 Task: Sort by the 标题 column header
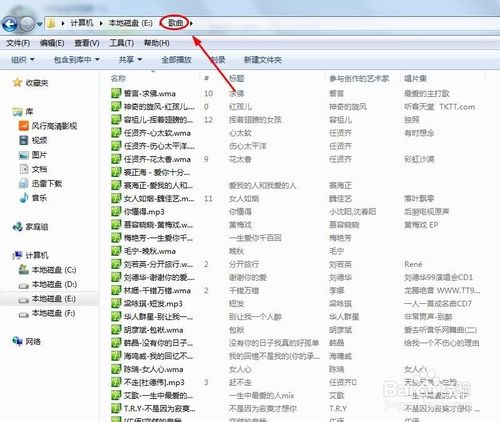237,78
